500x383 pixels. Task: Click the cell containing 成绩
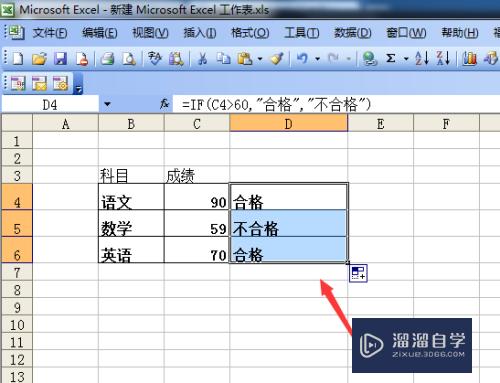(x=197, y=175)
